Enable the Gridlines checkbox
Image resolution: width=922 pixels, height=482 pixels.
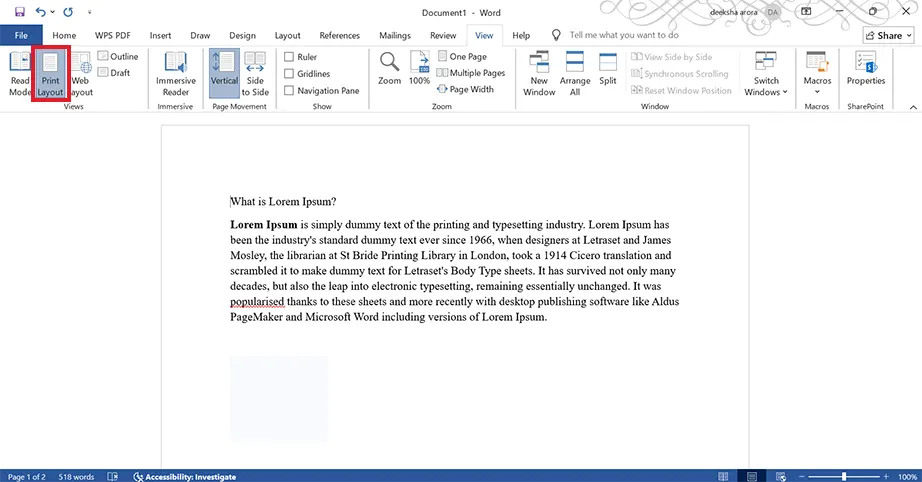[289, 73]
